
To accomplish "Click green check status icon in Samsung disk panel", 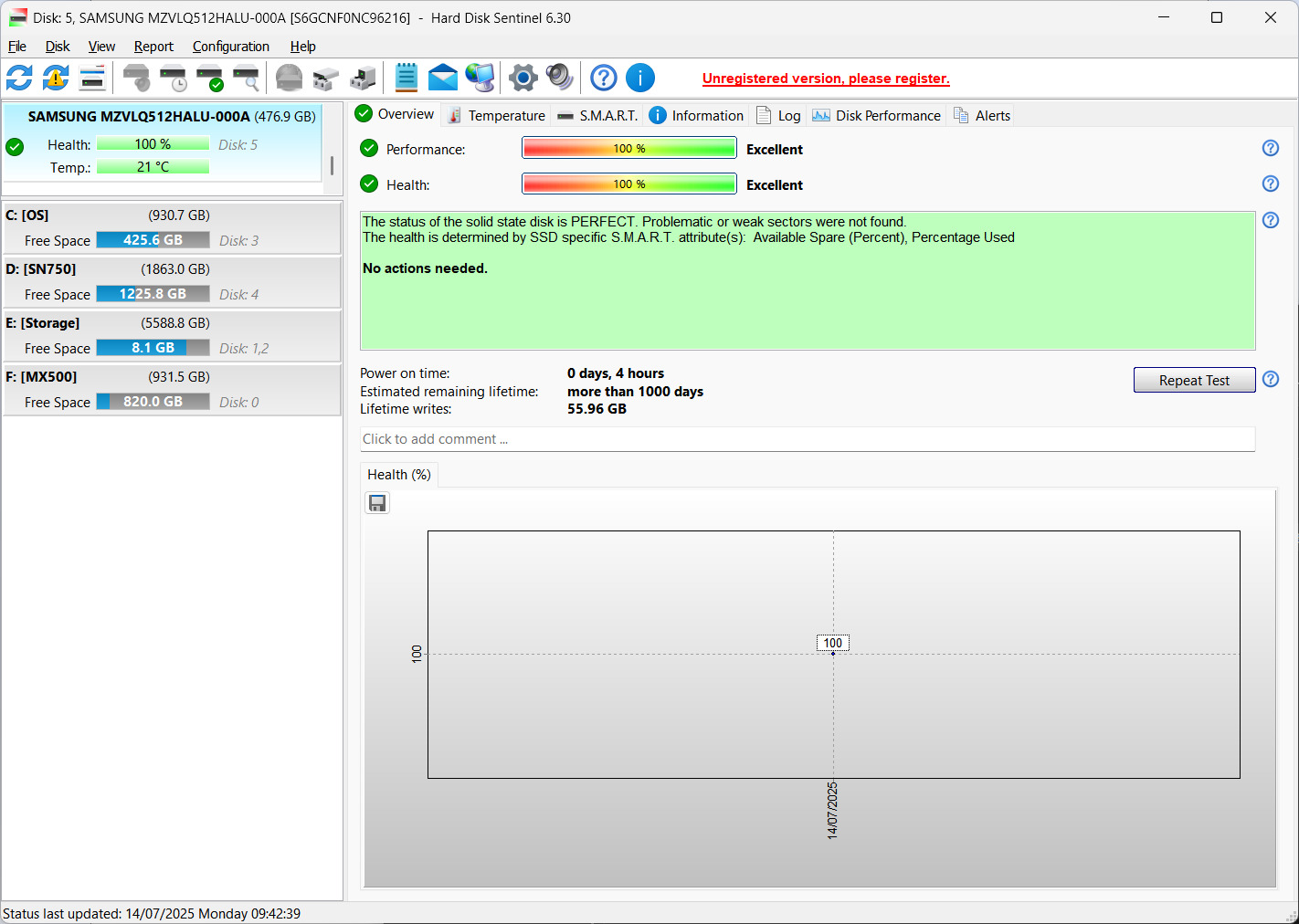I will (15, 146).
